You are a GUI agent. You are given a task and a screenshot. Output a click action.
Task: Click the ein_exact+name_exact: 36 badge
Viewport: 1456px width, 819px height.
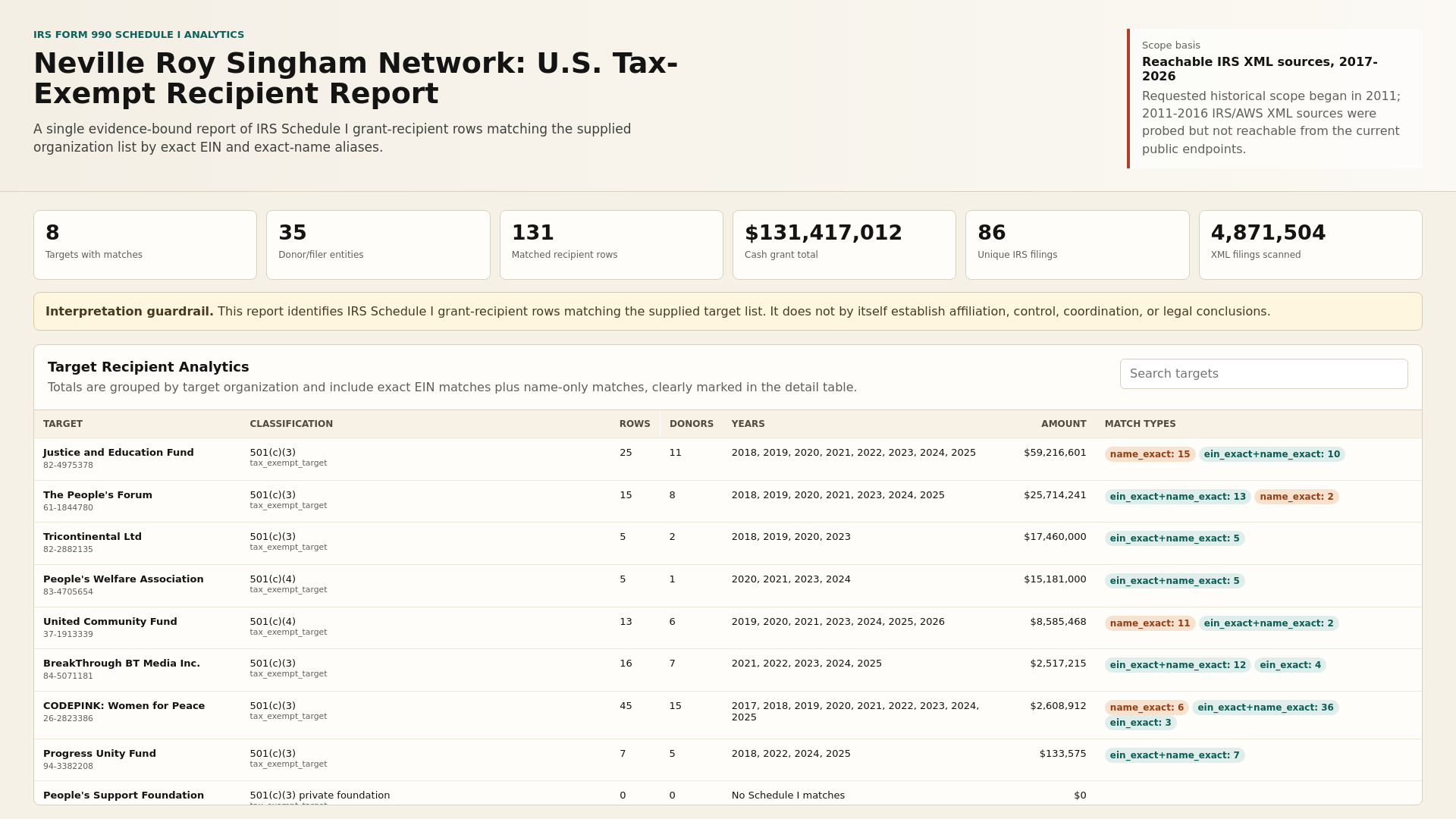click(1265, 708)
